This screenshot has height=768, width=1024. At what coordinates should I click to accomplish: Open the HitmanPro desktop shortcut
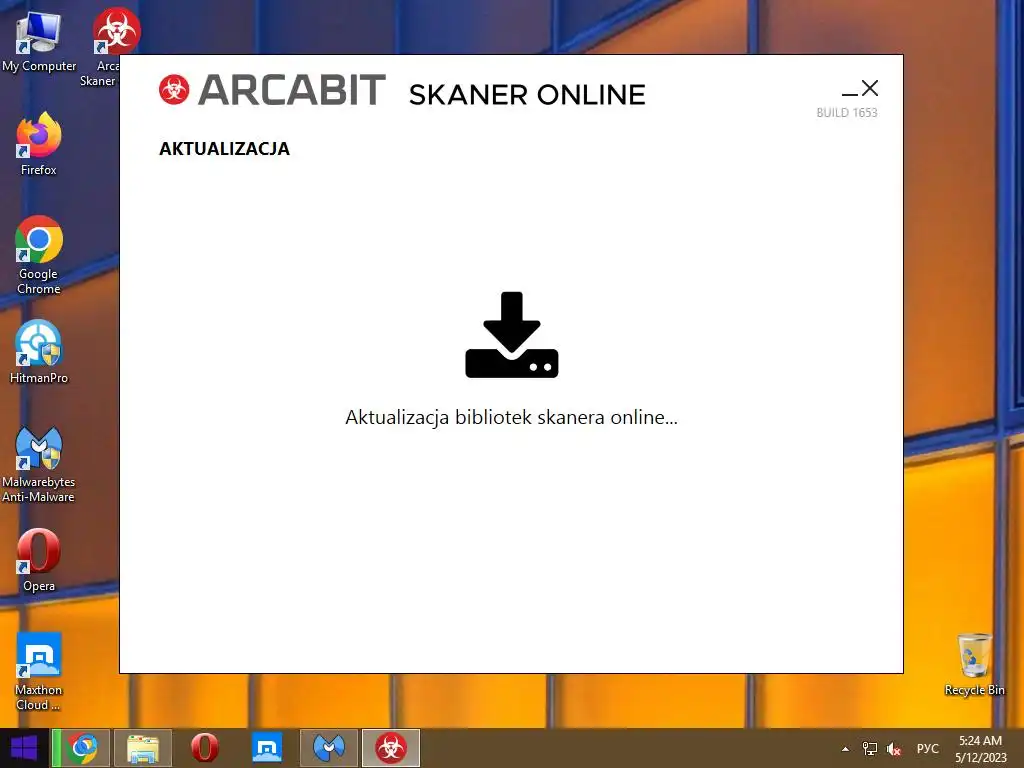pos(39,352)
